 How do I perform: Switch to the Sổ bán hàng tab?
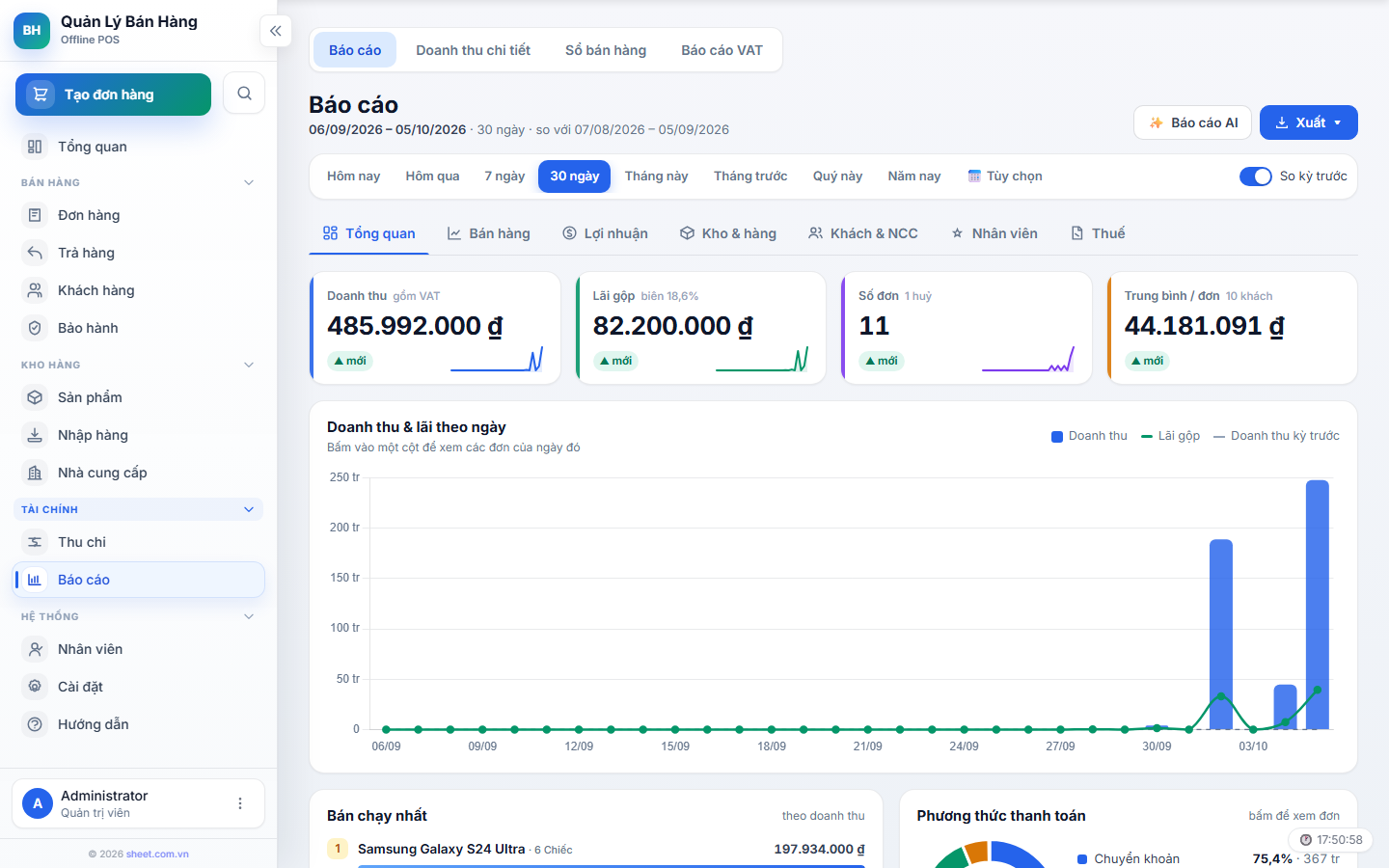click(x=606, y=50)
